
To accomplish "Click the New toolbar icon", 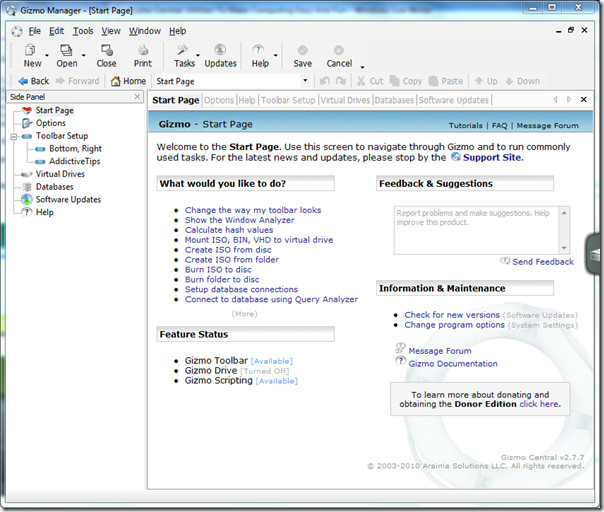I will [30, 50].
